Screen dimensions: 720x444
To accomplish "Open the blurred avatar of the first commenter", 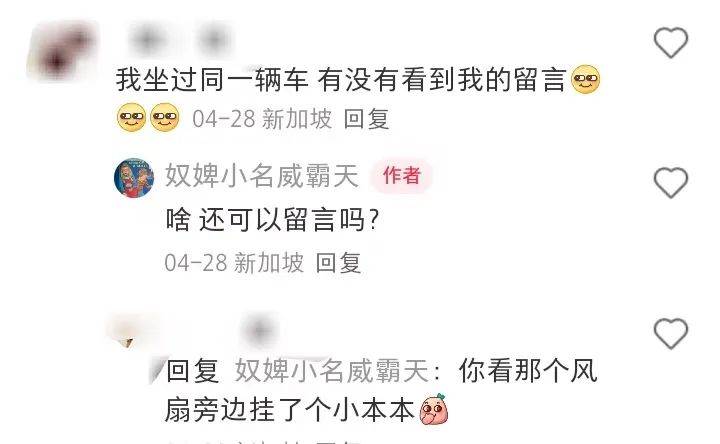I will 63,51.
